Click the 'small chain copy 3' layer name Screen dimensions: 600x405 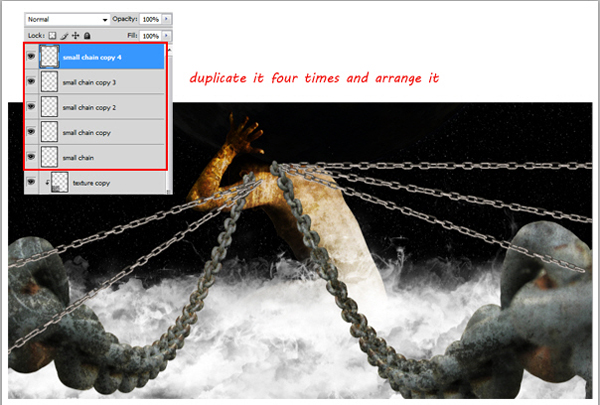(89, 82)
